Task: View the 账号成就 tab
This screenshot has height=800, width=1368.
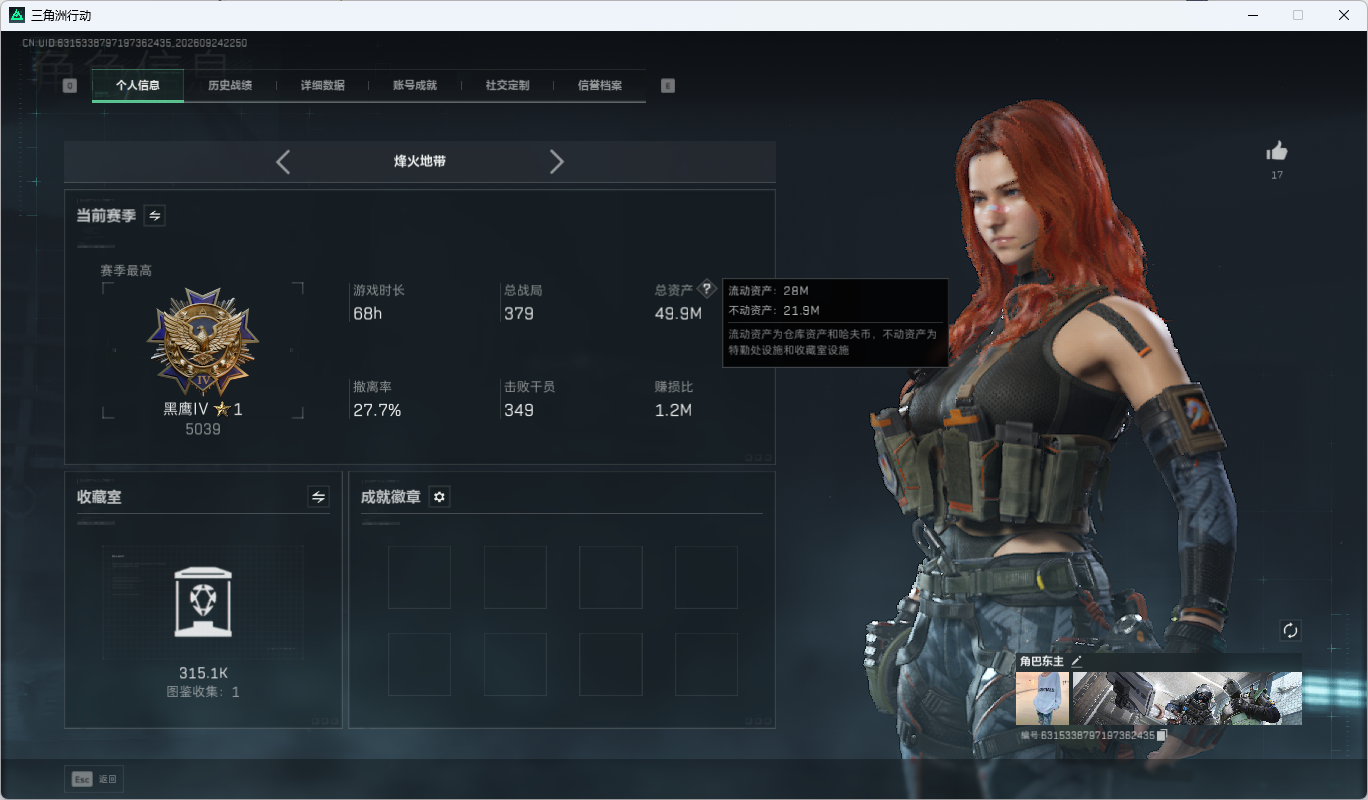Action: tap(415, 86)
